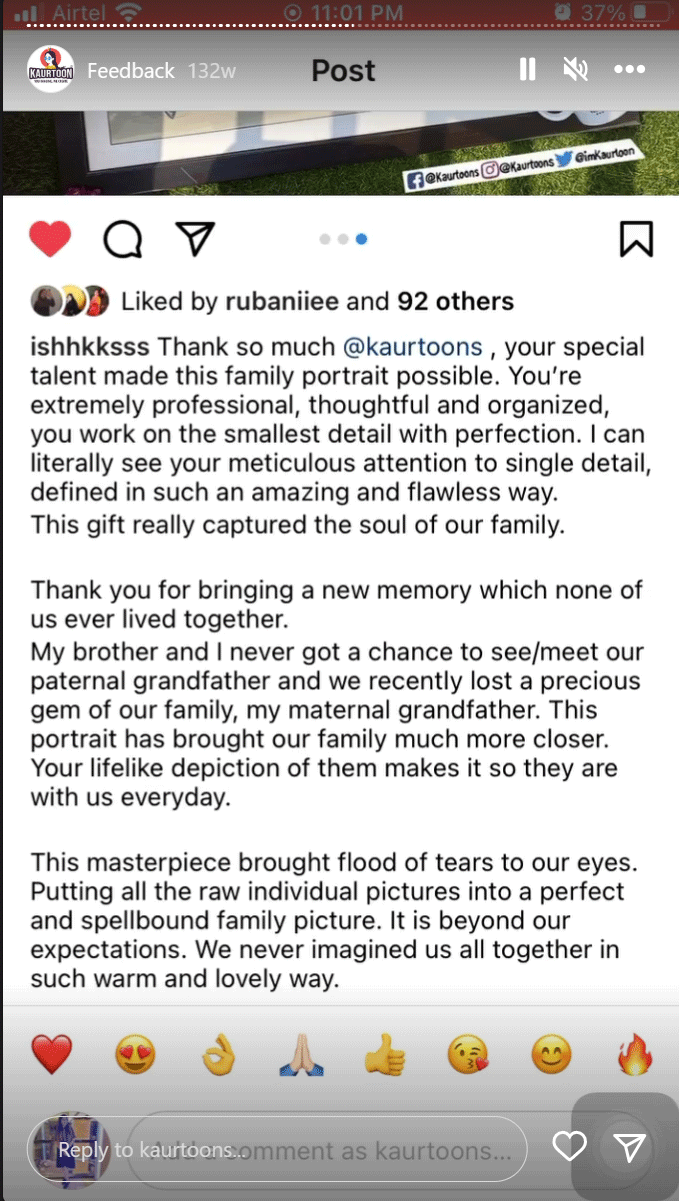This screenshot has width=679, height=1201.
Task: Open the Kaurtoon profile picture
Action: click(51, 70)
